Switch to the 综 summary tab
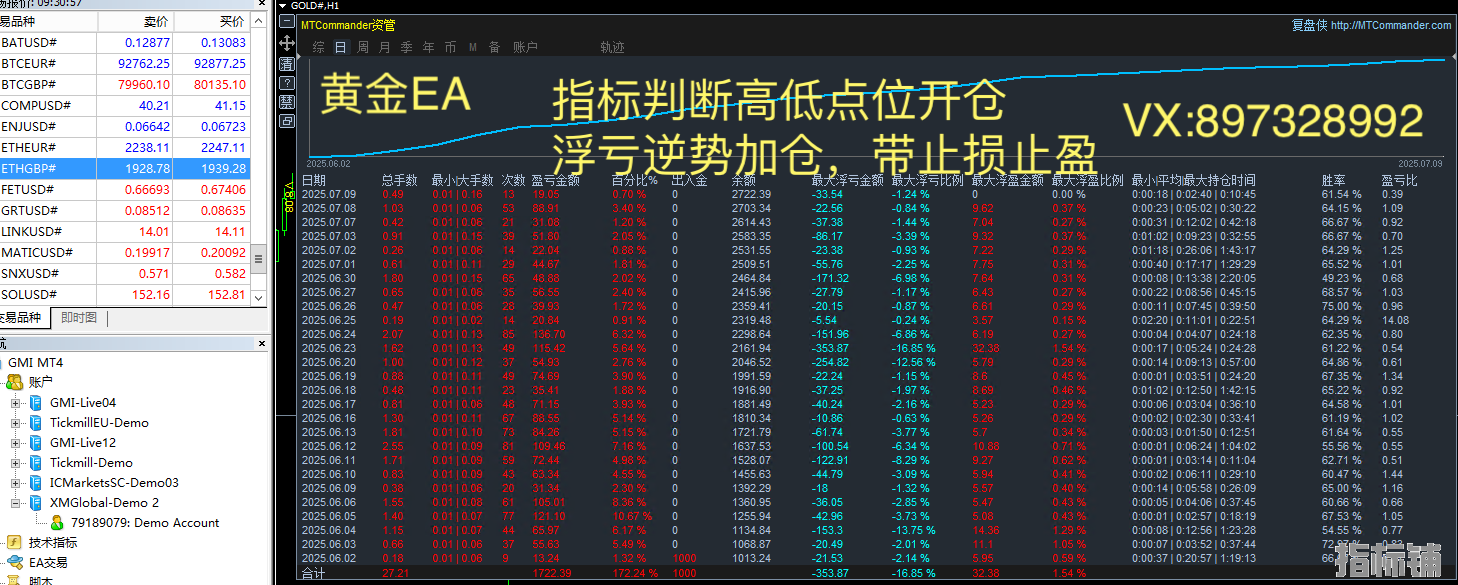Image resolution: width=1458 pixels, height=585 pixels. tap(318, 47)
